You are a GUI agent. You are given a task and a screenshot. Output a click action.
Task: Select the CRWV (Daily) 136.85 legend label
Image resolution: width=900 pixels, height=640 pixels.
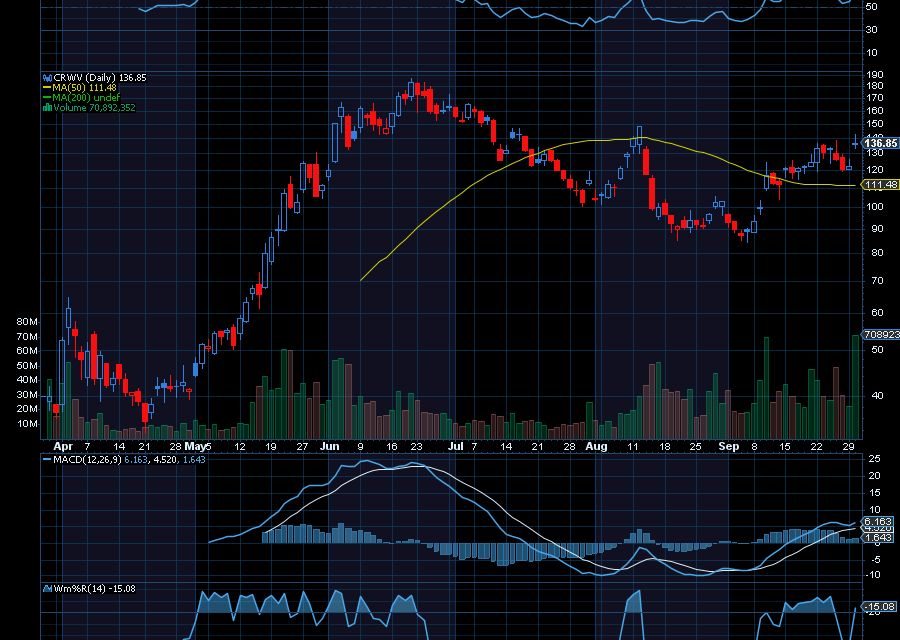point(99,77)
